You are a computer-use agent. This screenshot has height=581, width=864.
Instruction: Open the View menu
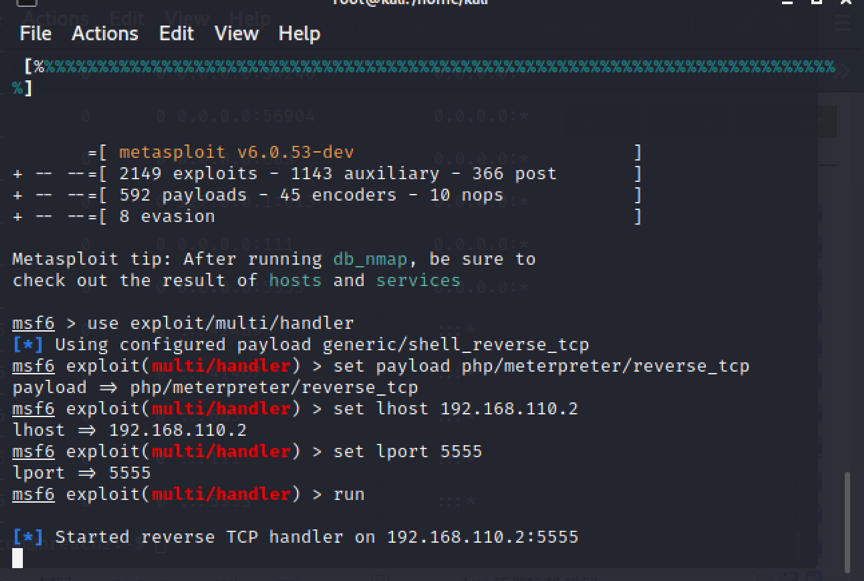click(236, 34)
